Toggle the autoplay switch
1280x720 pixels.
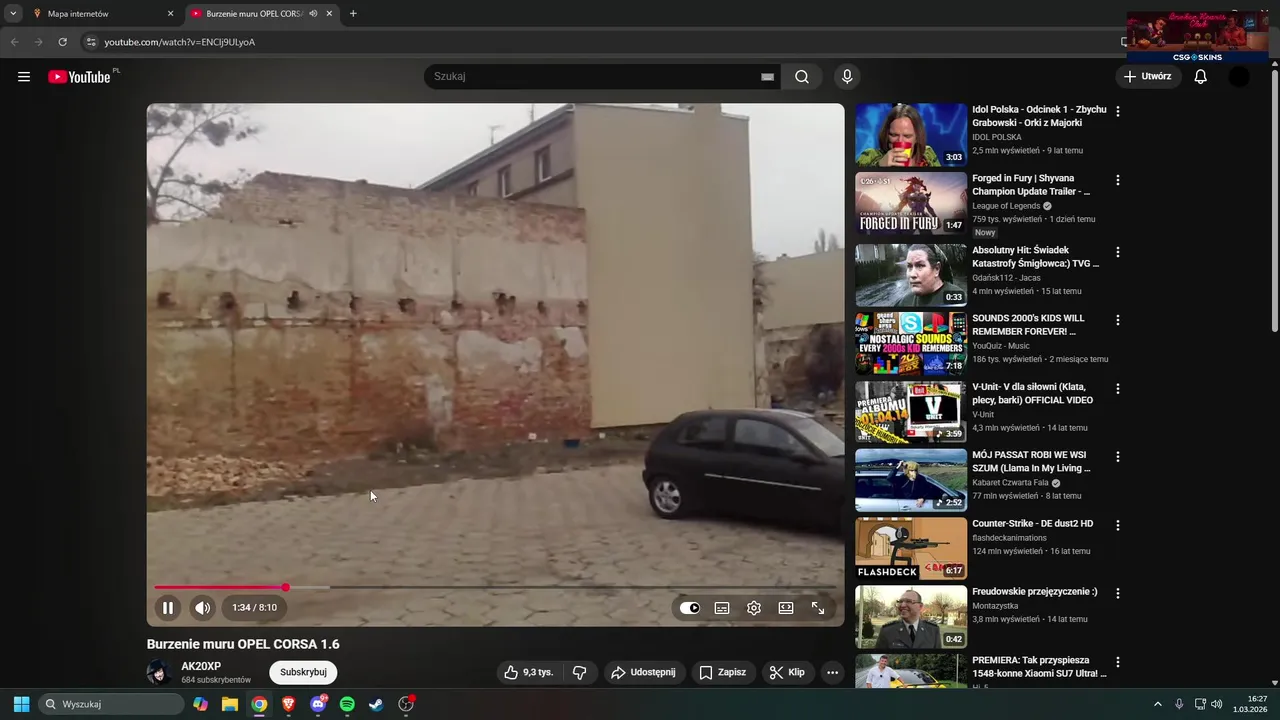pos(690,608)
